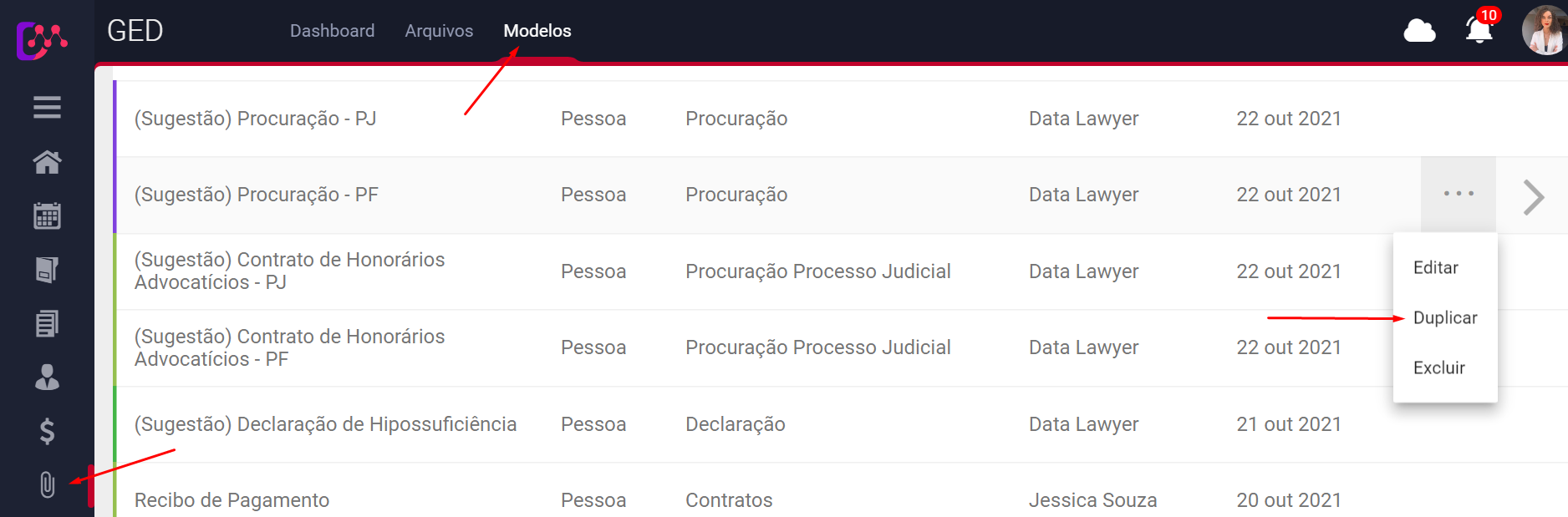Click the dollar sign finance icon
Viewport: 1568px width, 517px height.
[x=47, y=431]
